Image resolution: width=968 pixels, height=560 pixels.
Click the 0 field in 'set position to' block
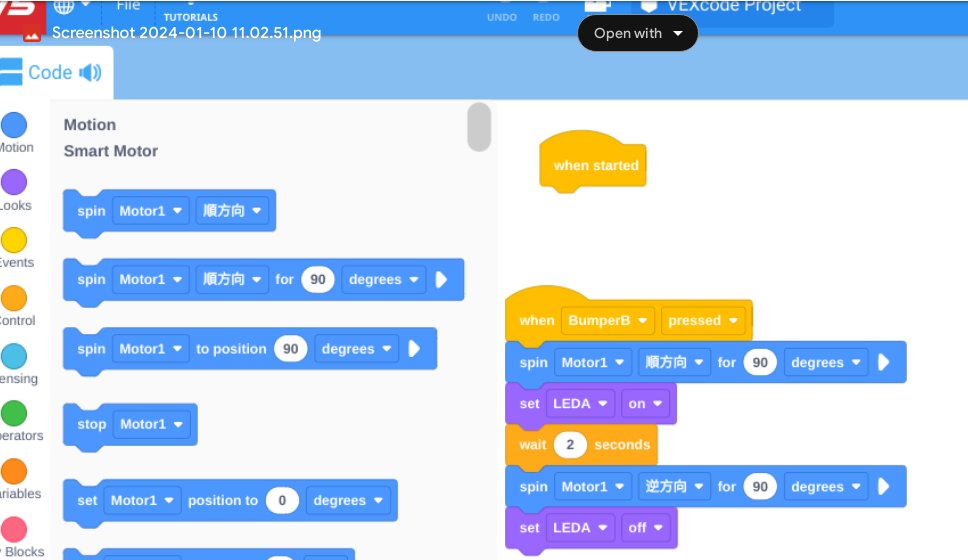pos(282,500)
